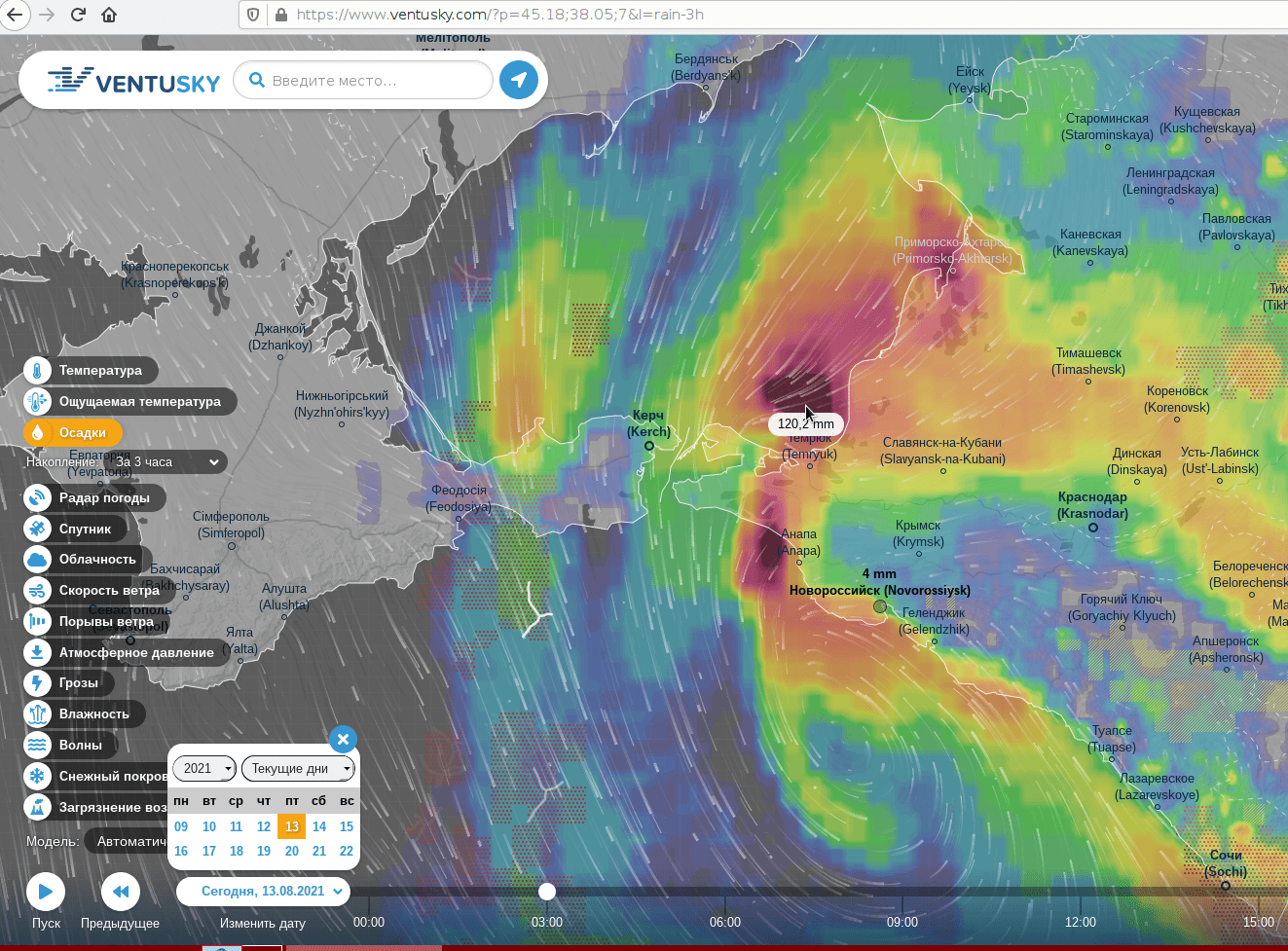Click the Анапа (Anapa) city label

[799, 542]
